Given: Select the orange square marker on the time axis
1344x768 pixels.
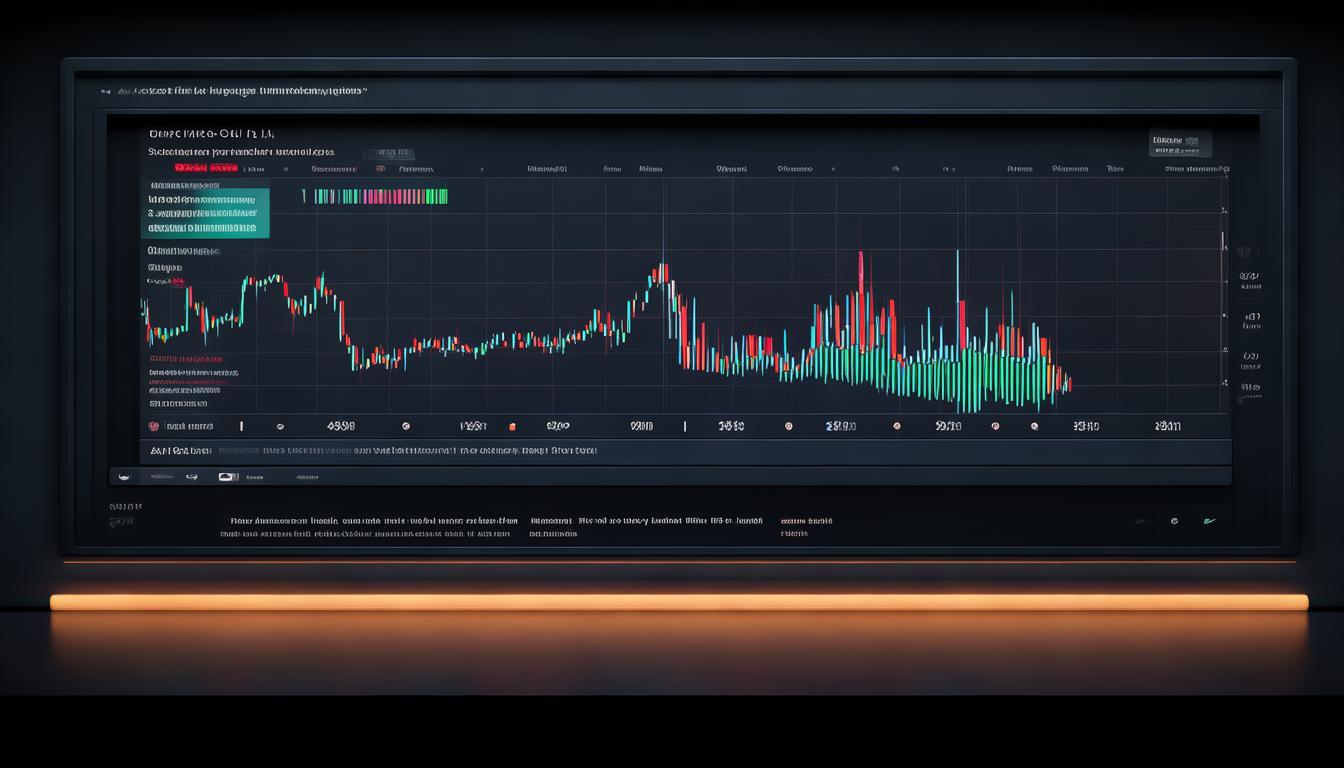Looking at the screenshot, I should pyautogui.click(x=512, y=426).
